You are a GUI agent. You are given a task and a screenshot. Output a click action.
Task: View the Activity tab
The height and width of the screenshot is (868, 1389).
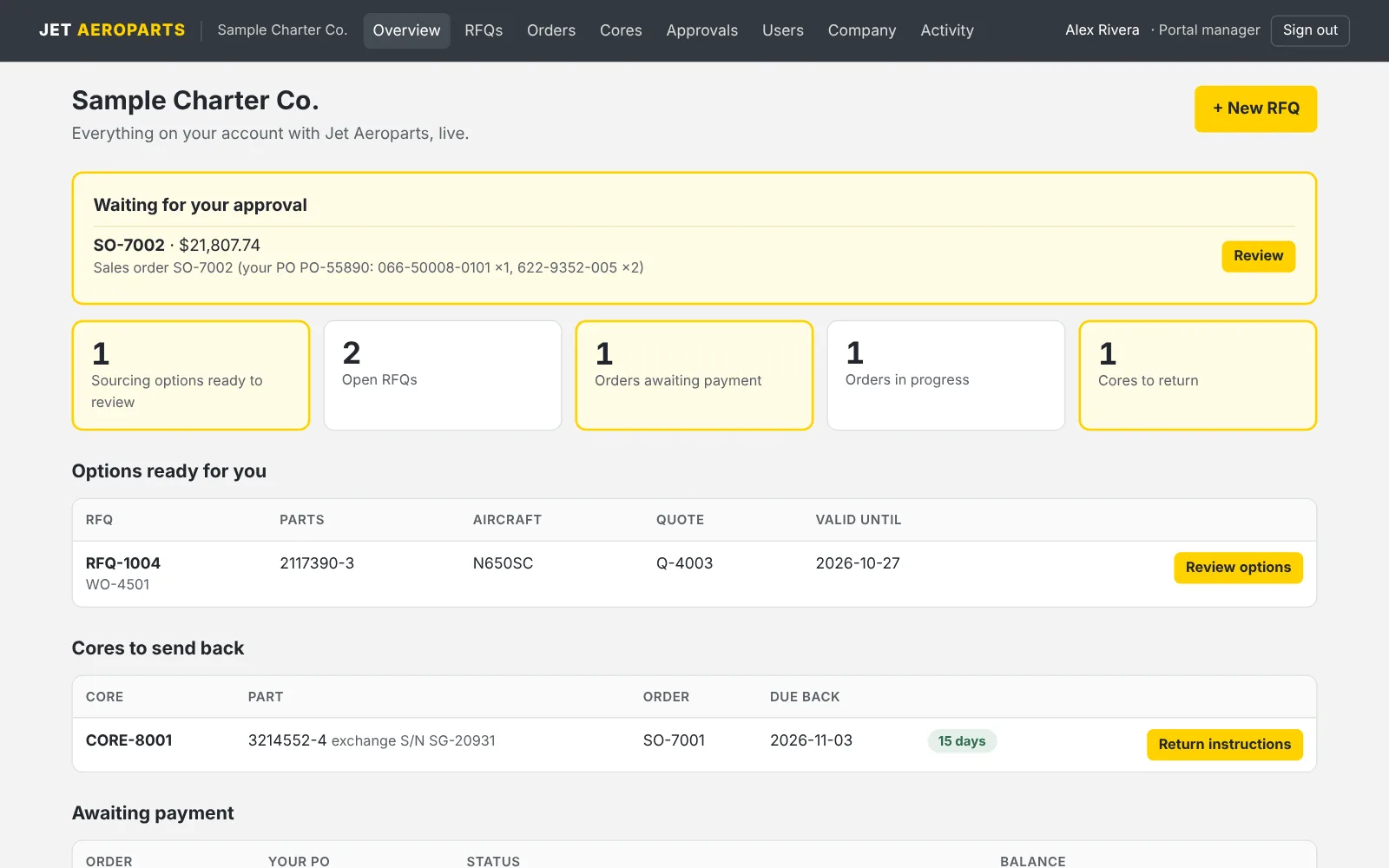(947, 30)
